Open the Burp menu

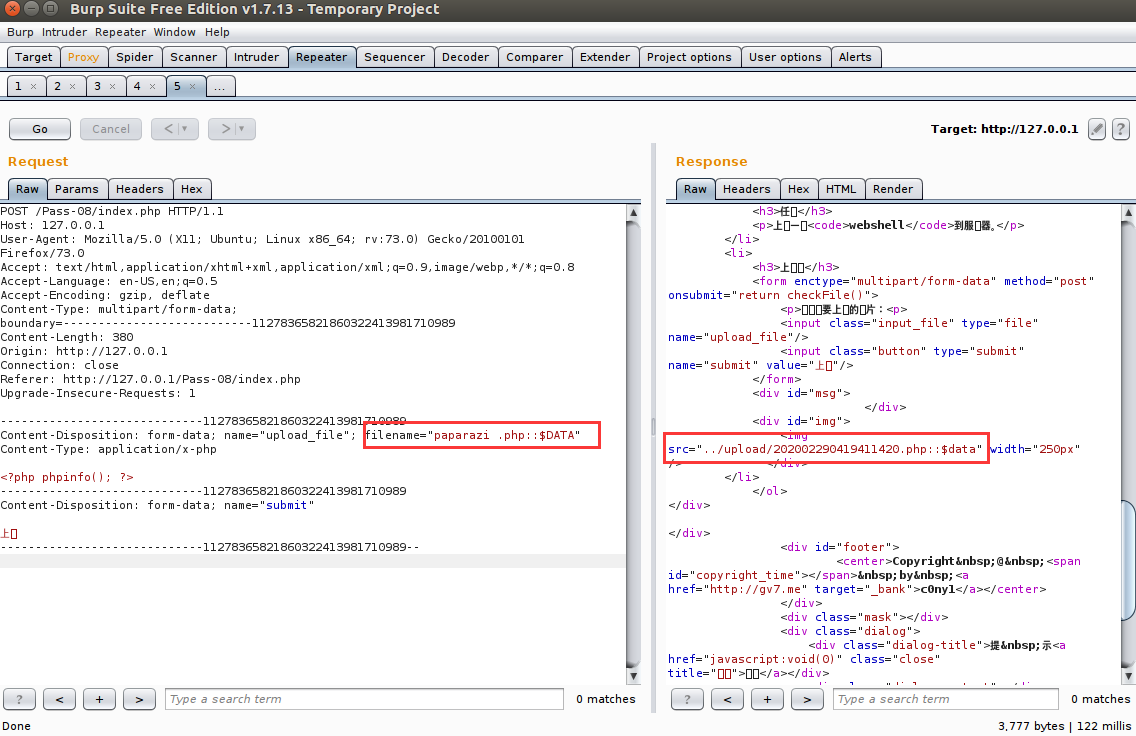click(20, 32)
